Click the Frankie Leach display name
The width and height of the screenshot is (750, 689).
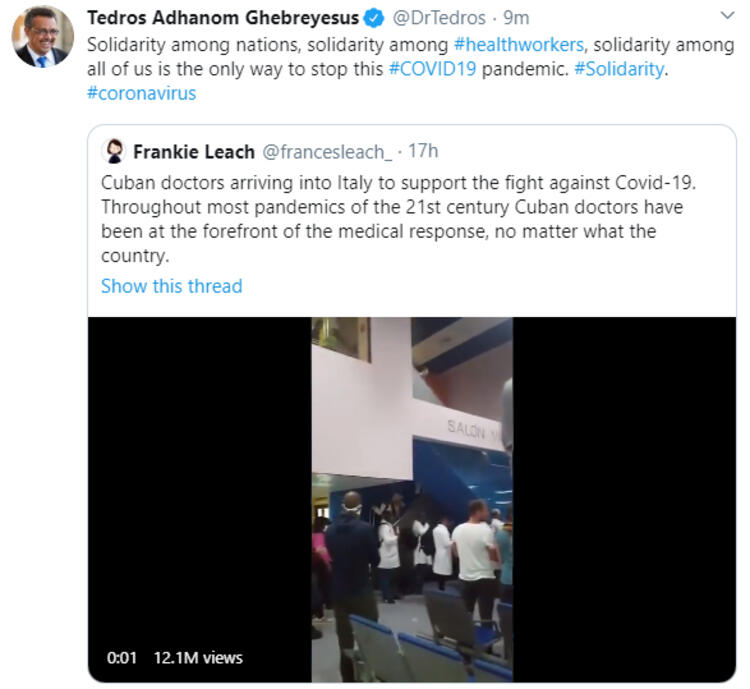[x=194, y=152]
